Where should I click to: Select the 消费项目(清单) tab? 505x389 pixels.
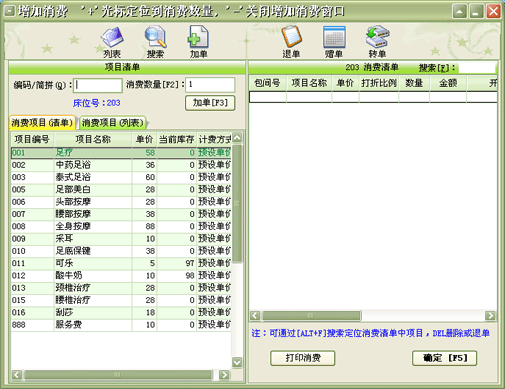42,123
